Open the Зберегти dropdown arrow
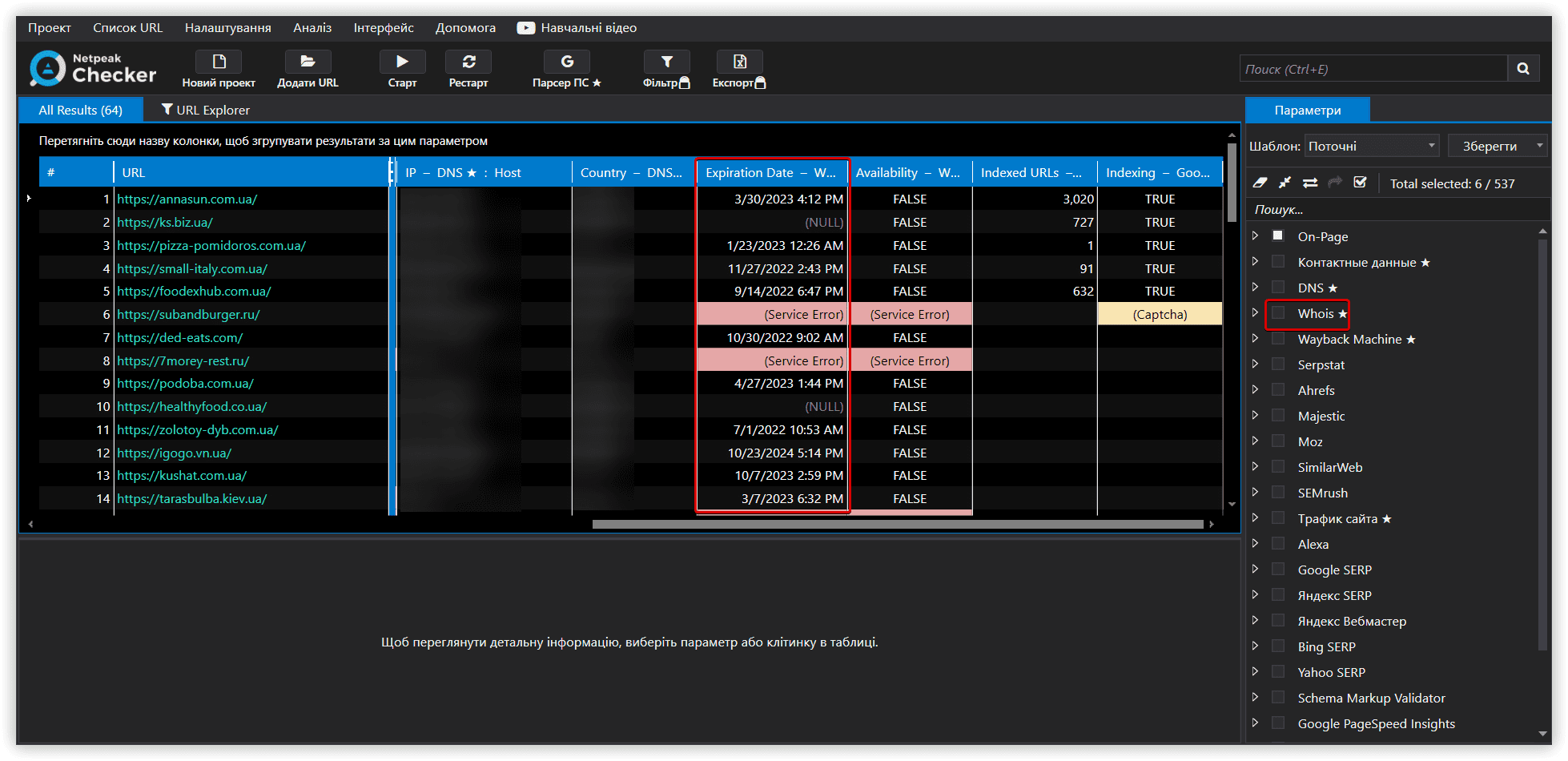The width and height of the screenshot is (1568, 761). (1539, 146)
